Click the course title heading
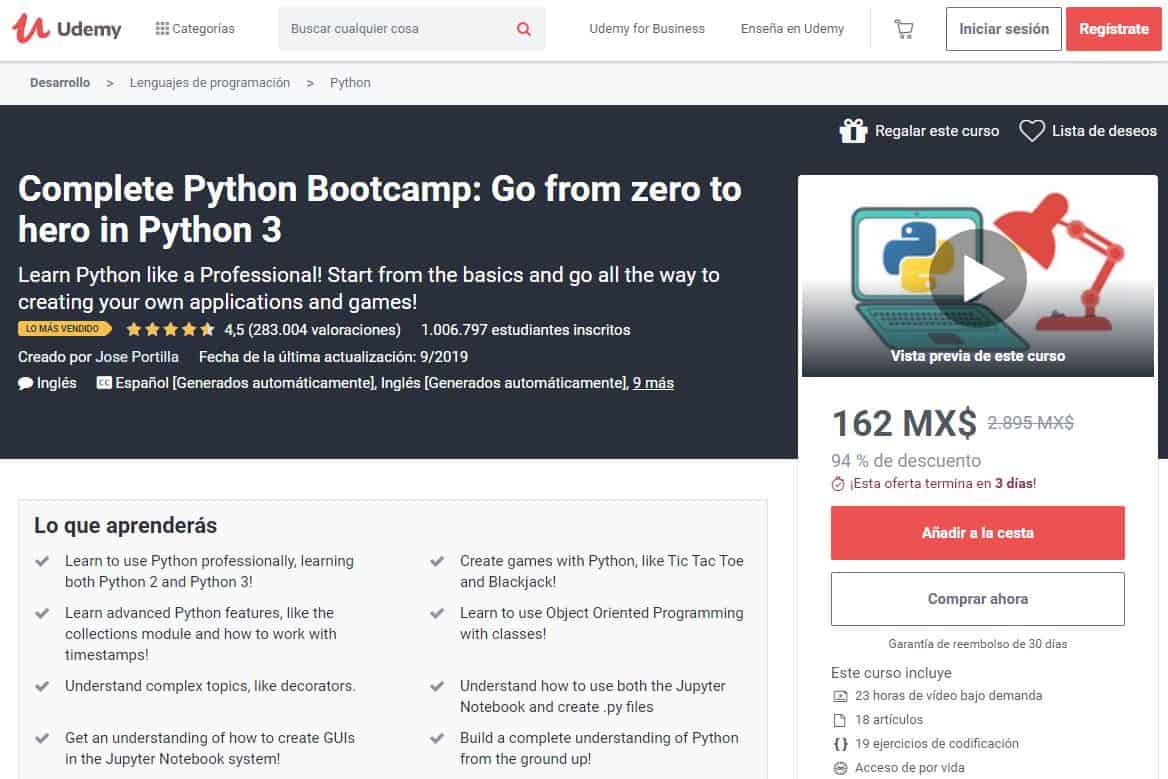This screenshot has height=779, width=1168. (380, 209)
